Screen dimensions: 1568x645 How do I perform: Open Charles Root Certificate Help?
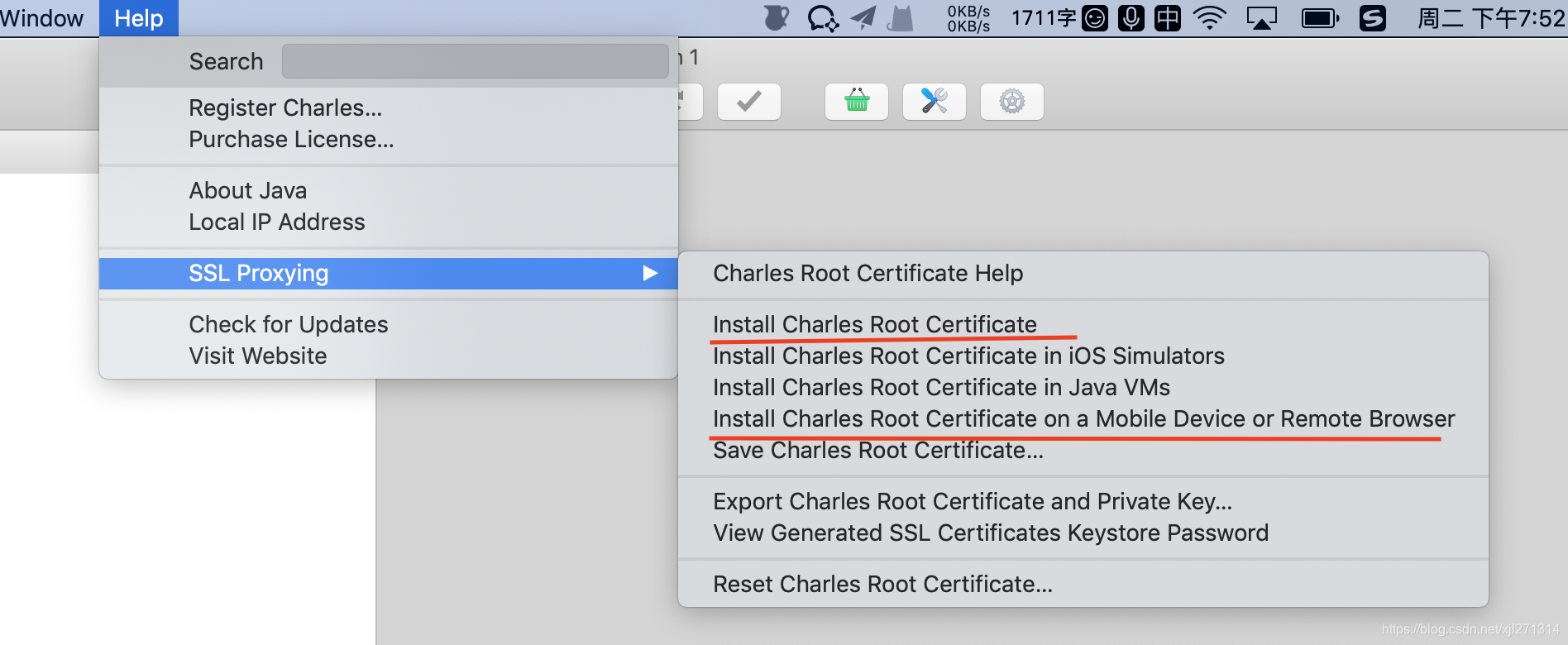[x=1083, y=274]
